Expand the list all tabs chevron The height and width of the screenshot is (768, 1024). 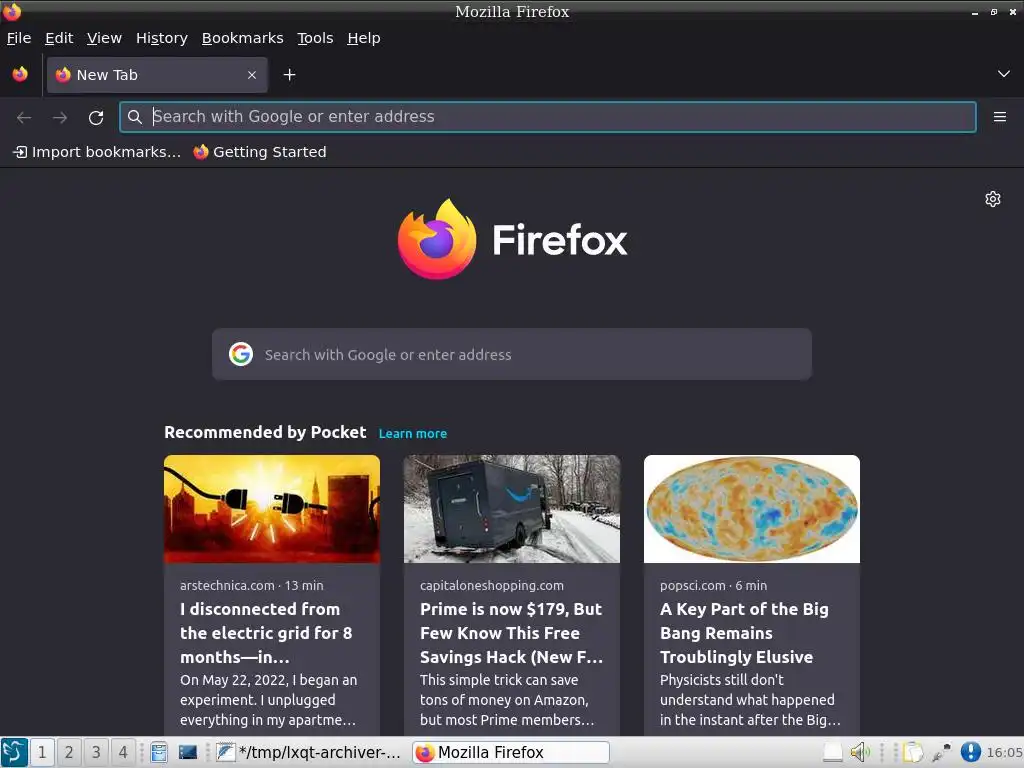1004,74
